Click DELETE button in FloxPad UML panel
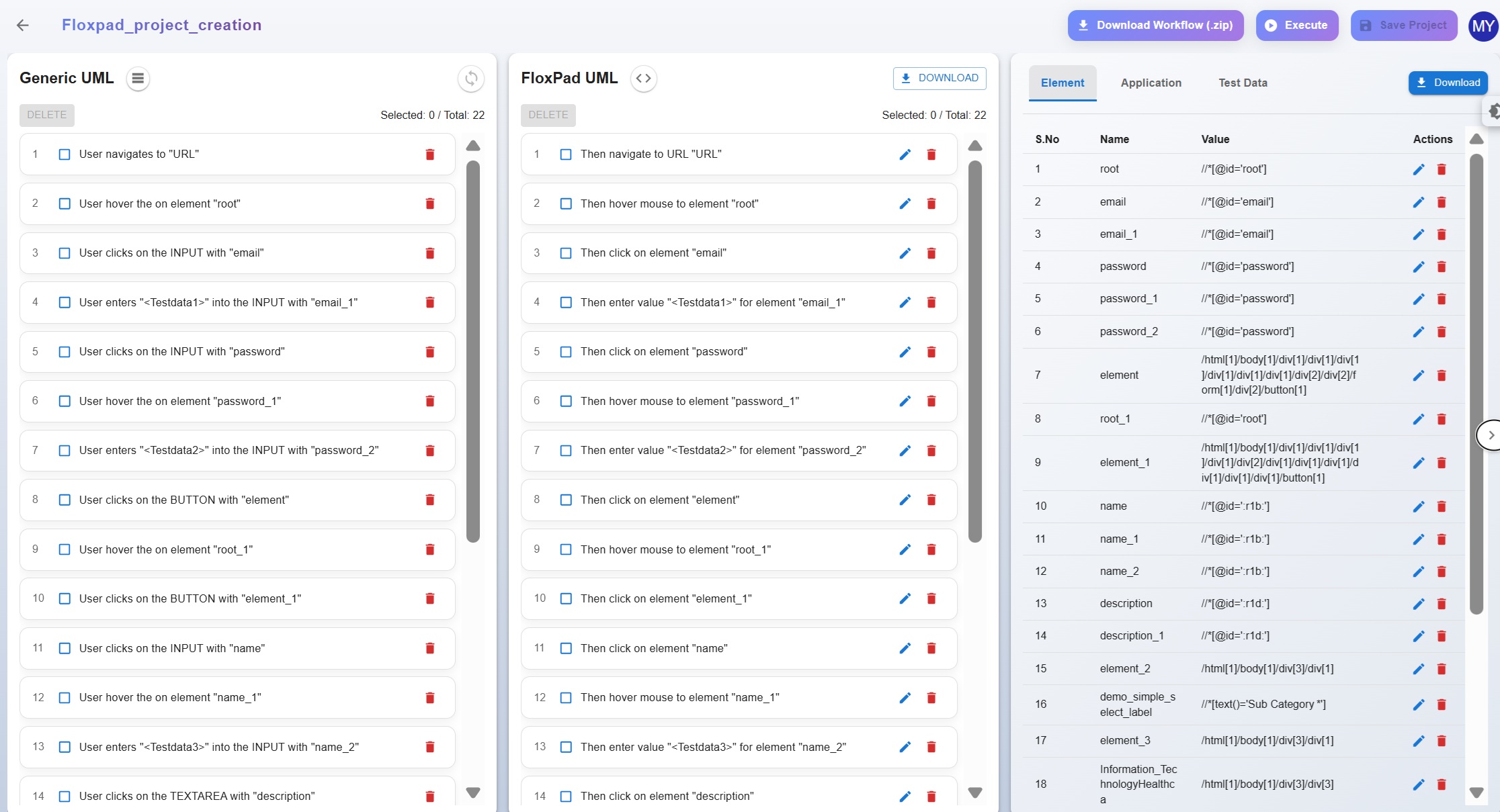Viewport: 1500px width, 812px height. click(x=548, y=115)
